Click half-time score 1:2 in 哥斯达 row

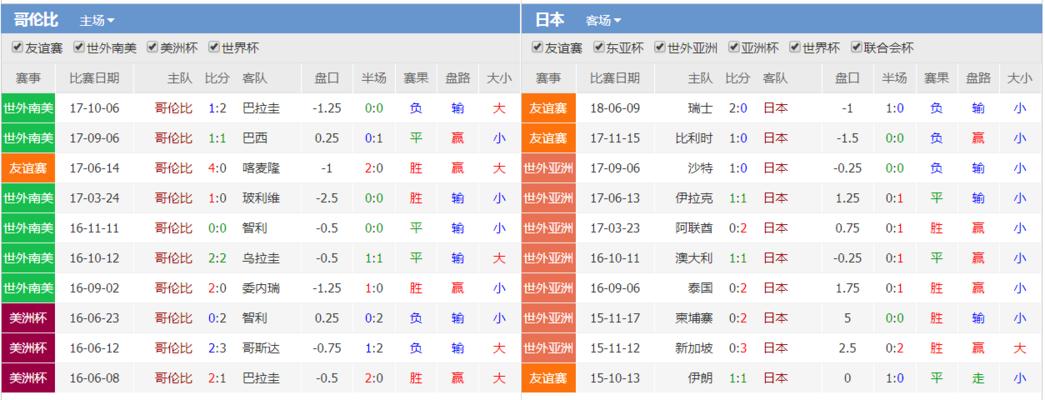tap(374, 348)
